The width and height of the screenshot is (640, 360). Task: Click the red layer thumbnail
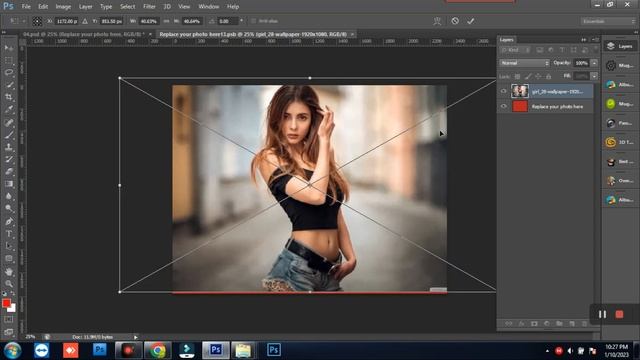click(x=520, y=106)
